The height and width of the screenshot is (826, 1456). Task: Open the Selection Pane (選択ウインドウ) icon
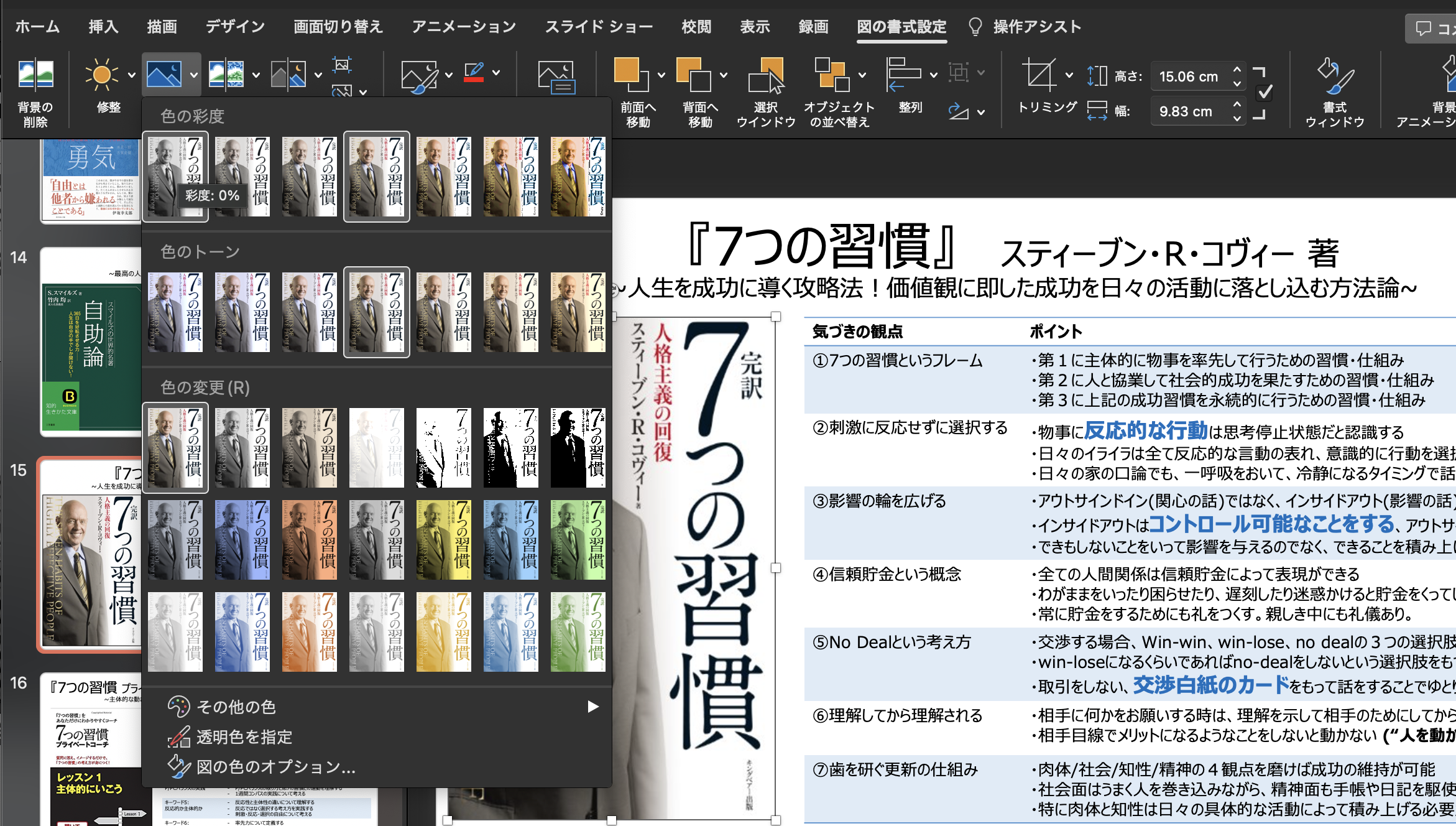click(x=766, y=75)
